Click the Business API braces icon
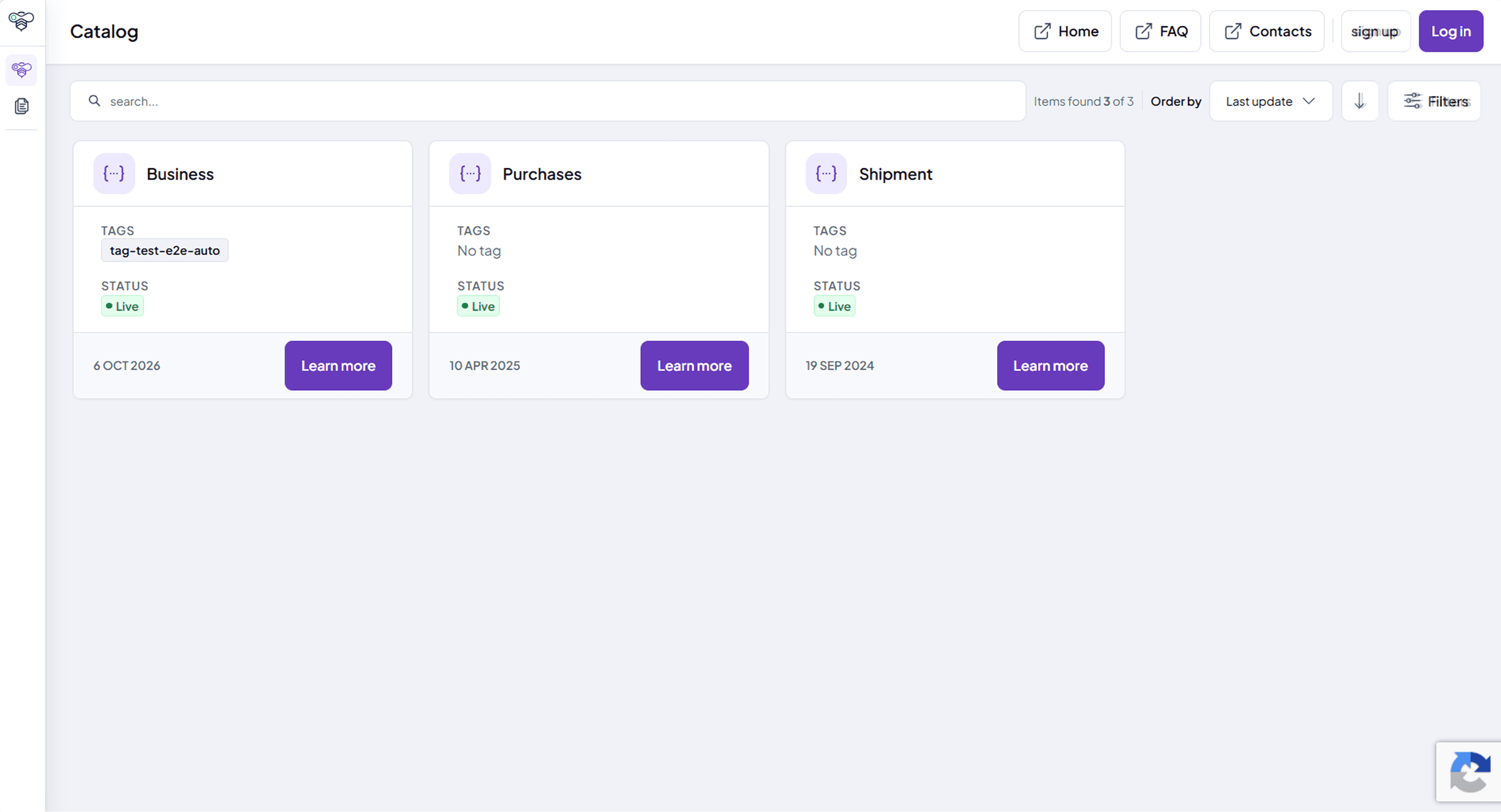This screenshot has width=1501, height=812. (x=114, y=174)
